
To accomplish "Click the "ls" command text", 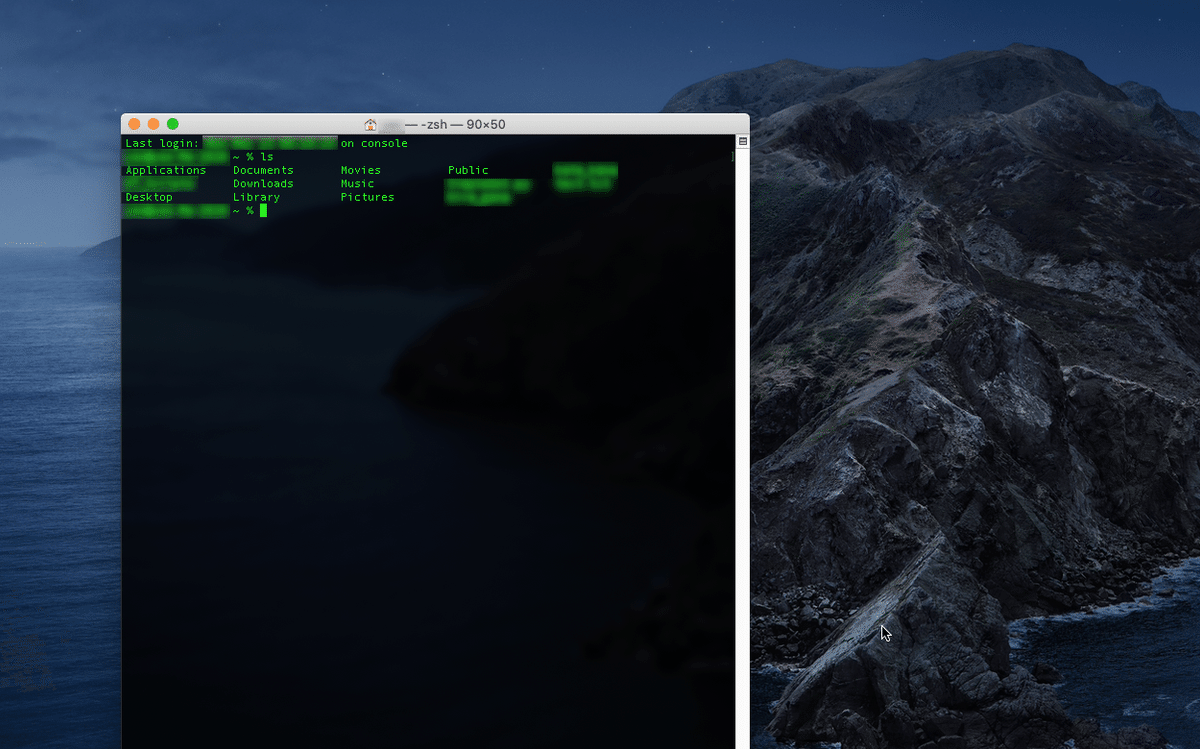I will tap(266, 157).
